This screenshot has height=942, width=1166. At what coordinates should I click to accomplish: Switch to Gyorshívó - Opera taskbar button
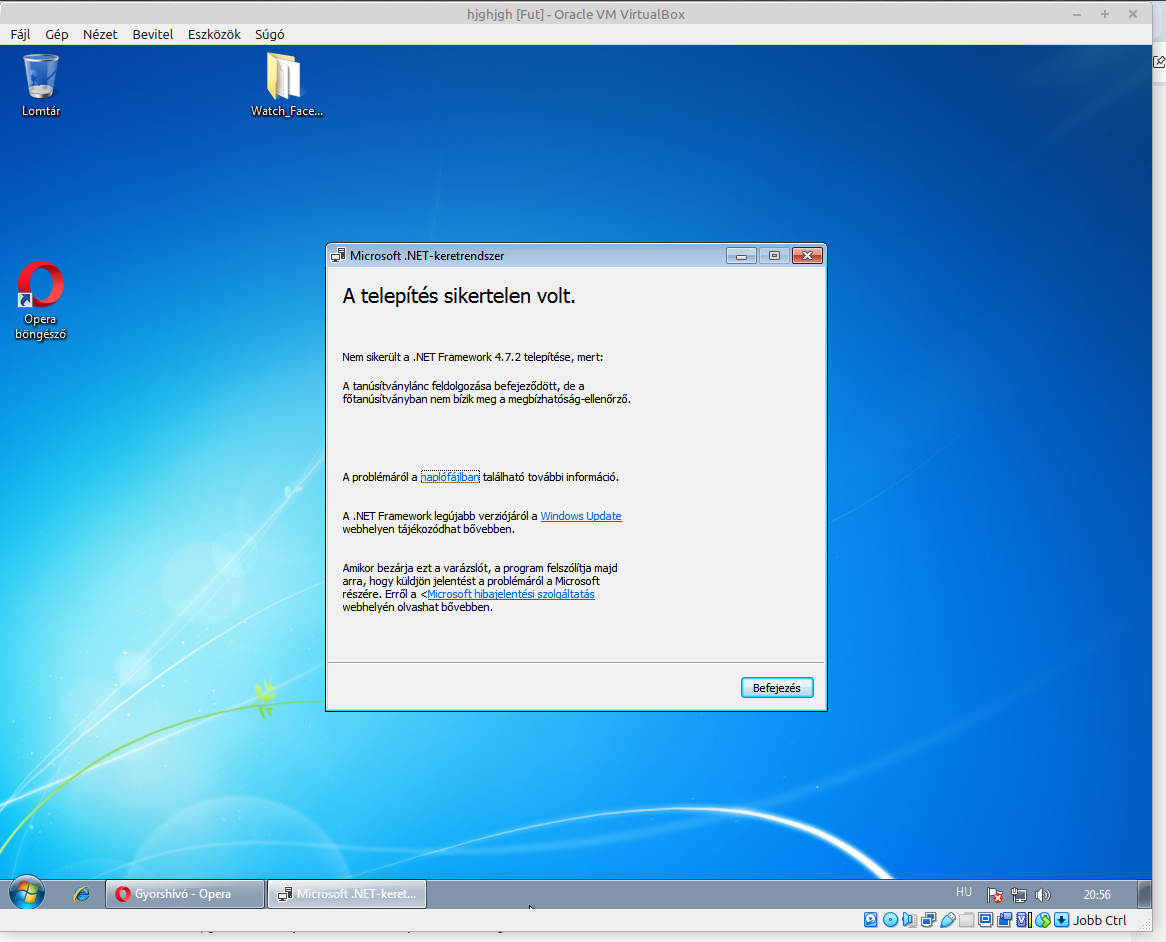point(184,894)
